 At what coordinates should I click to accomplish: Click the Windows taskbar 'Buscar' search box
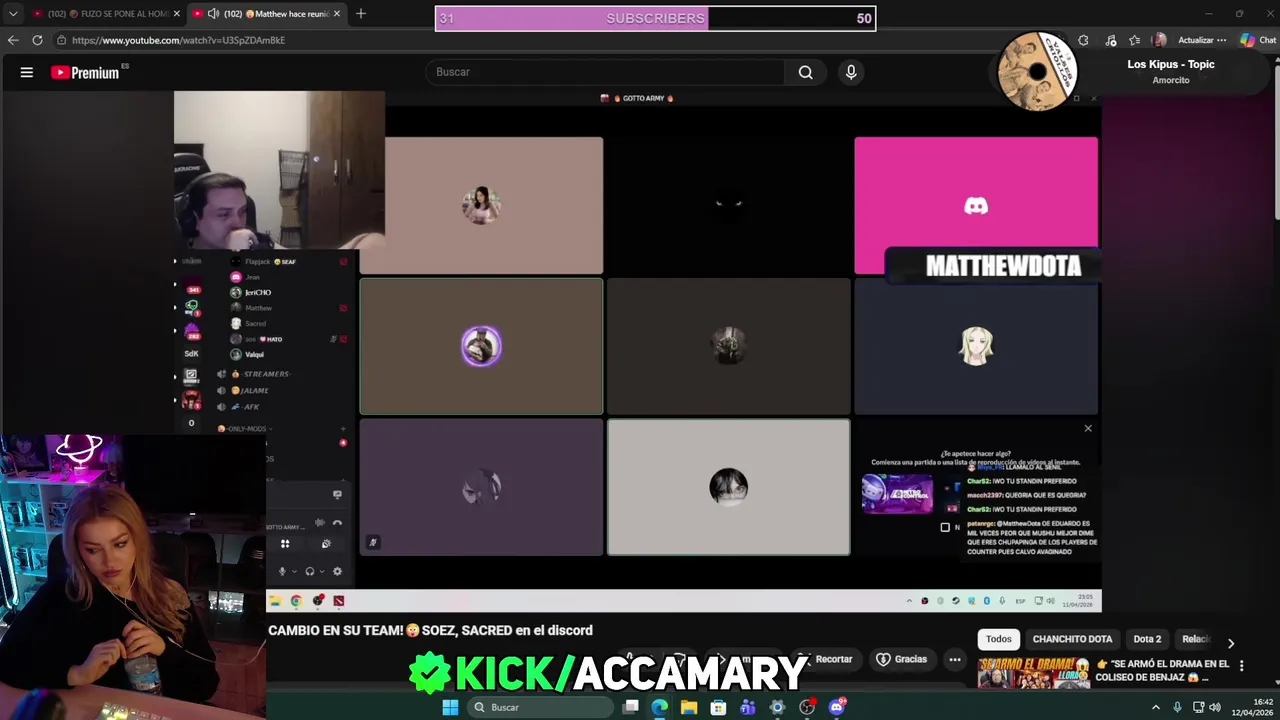(x=540, y=707)
